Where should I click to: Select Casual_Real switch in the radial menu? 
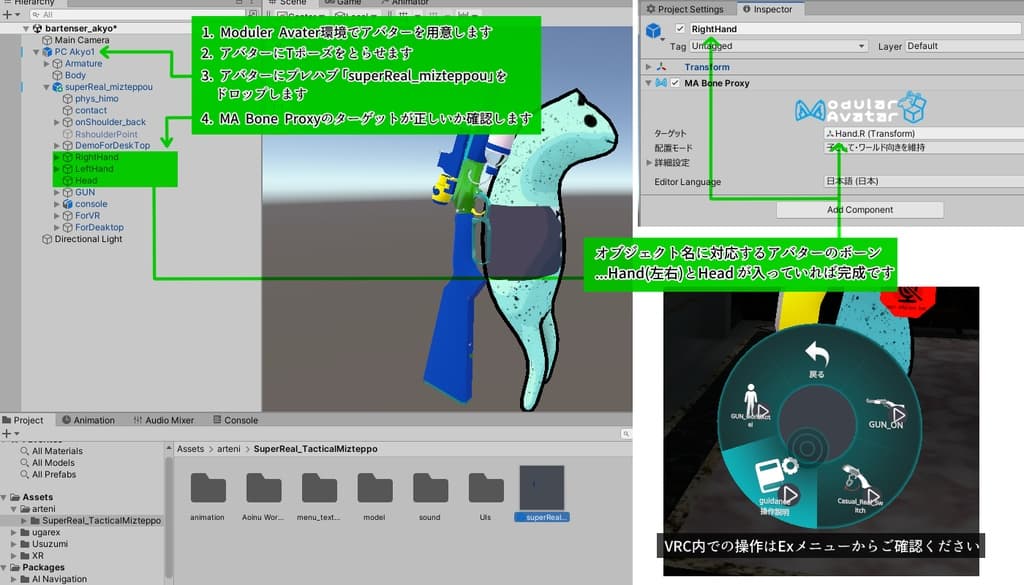pos(861,488)
